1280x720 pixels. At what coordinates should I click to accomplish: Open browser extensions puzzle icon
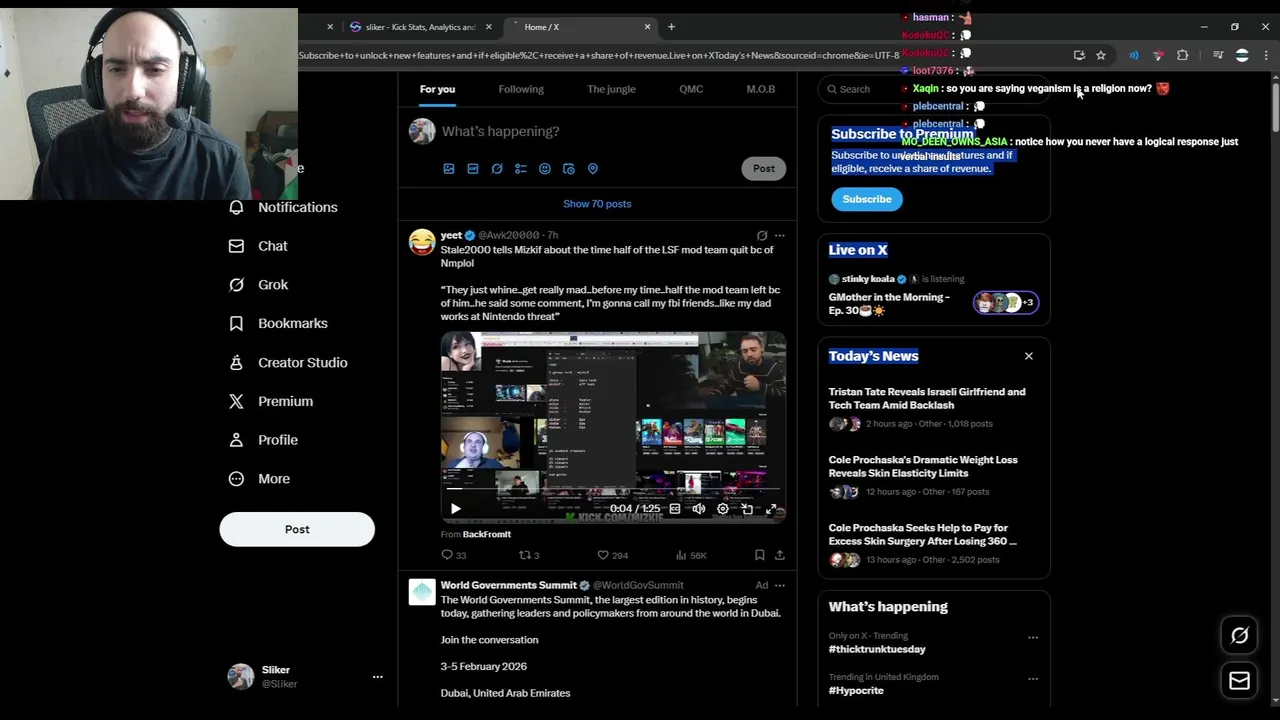click(1182, 56)
